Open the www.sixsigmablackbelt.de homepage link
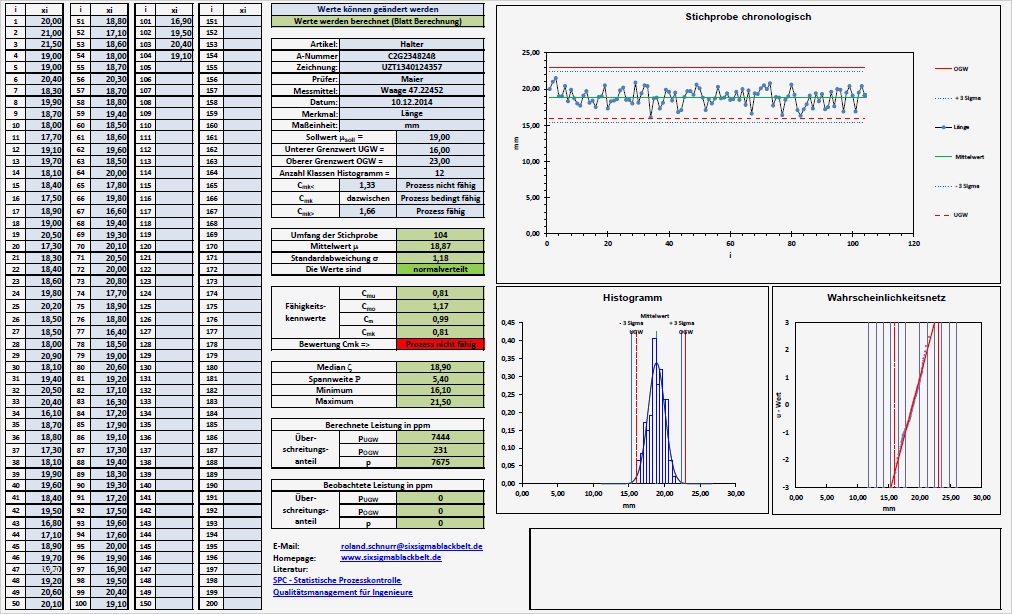Screen dimensions: 1012x614 click(x=390, y=557)
